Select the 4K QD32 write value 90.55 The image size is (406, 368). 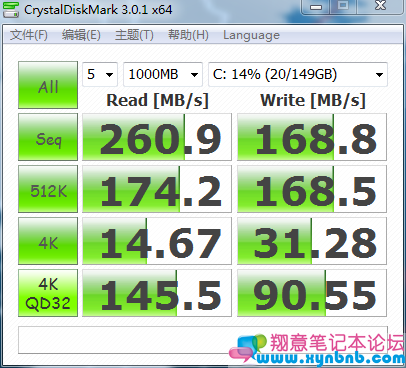tap(312, 293)
